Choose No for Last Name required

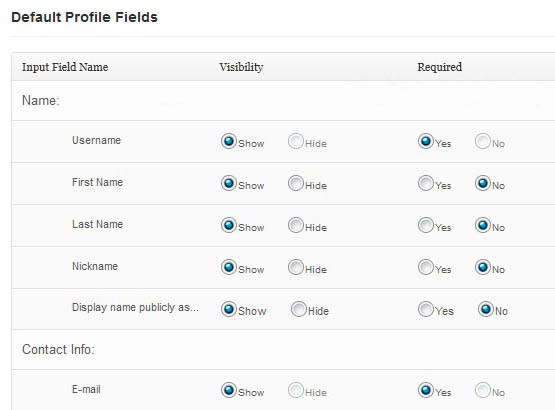(x=483, y=225)
